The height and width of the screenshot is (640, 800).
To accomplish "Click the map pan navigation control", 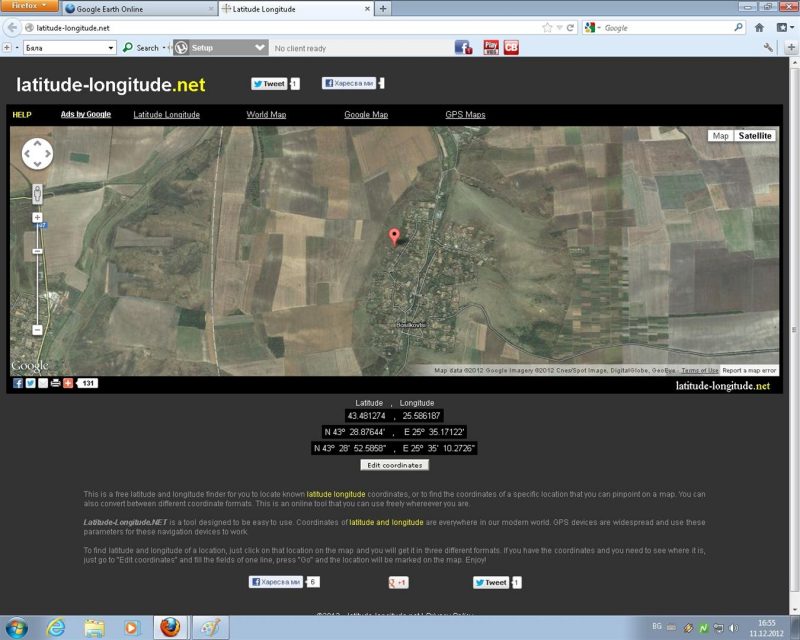I will [37, 153].
